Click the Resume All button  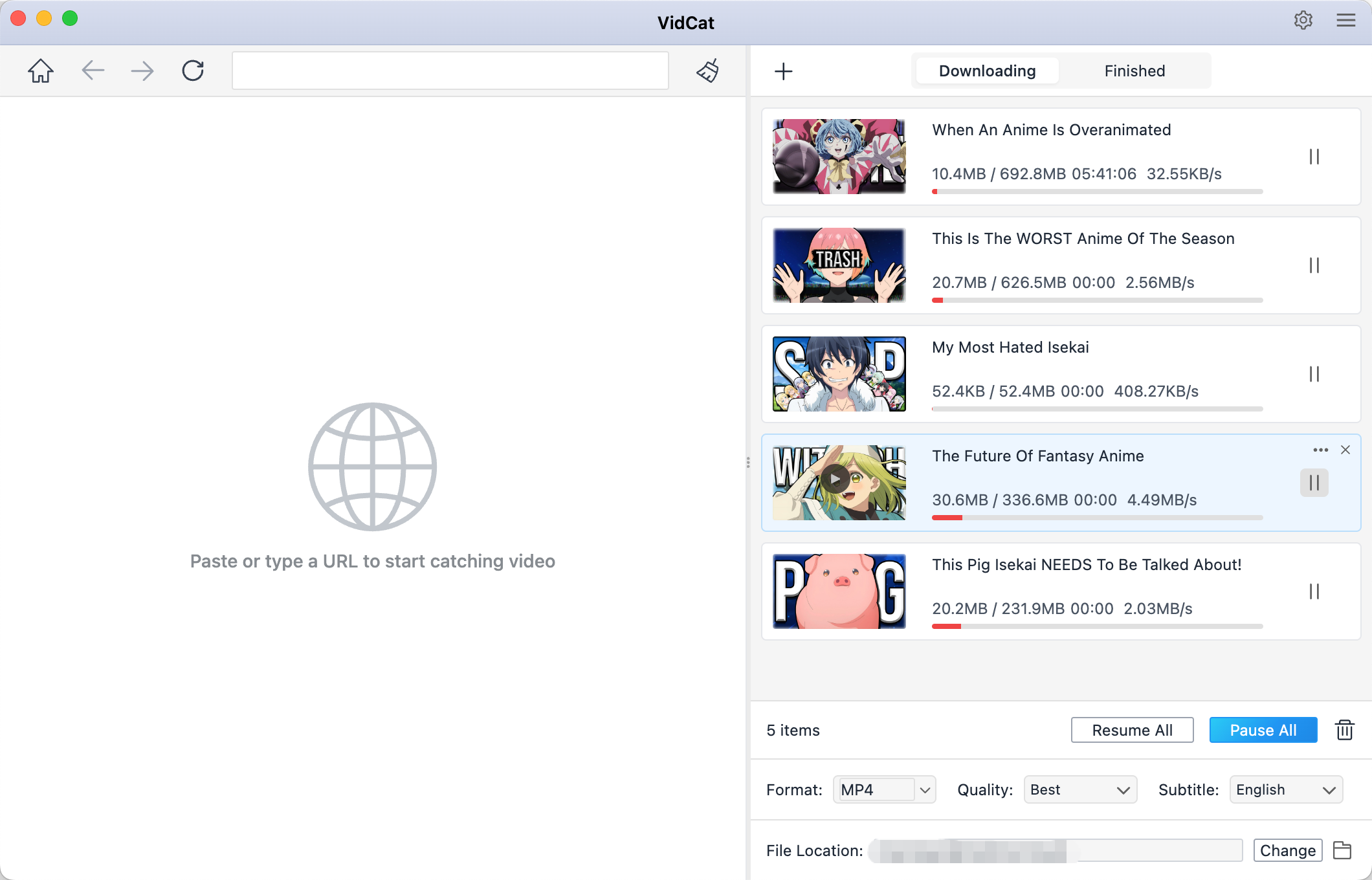point(1133,730)
